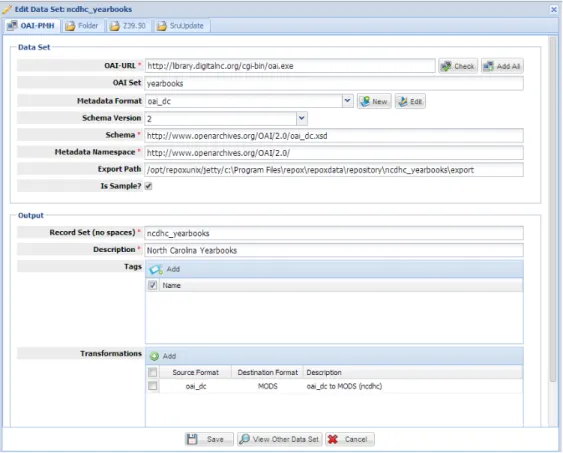Image resolution: width=563 pixels, height=453 pixels.
Task: Click the tag icon beside Tags Add
Action: [x=155, y=269]
